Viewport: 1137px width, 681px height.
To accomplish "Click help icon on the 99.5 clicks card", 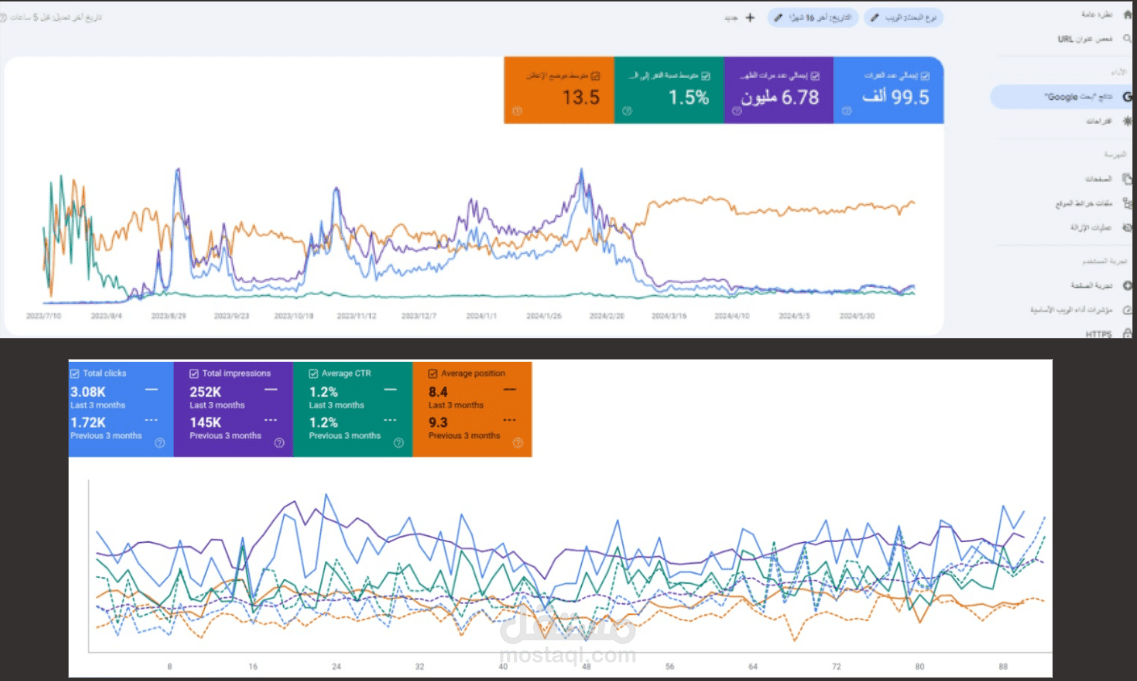I will 846,111.
